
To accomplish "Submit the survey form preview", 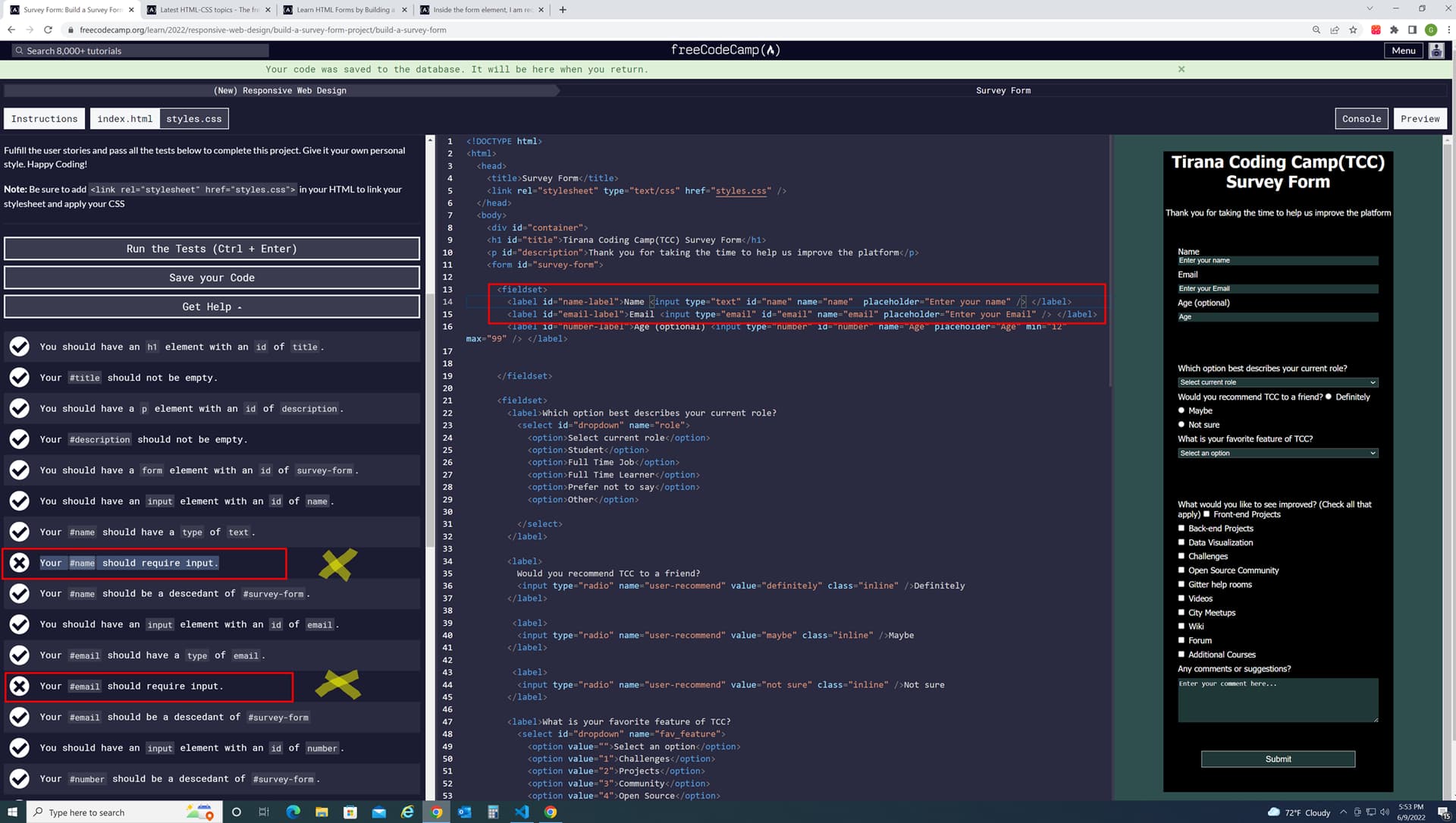I will pyautogui.click(x=1278, y=759).
